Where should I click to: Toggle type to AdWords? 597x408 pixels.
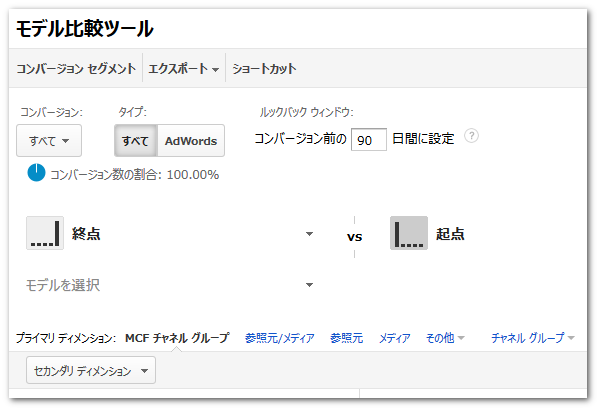191,140
